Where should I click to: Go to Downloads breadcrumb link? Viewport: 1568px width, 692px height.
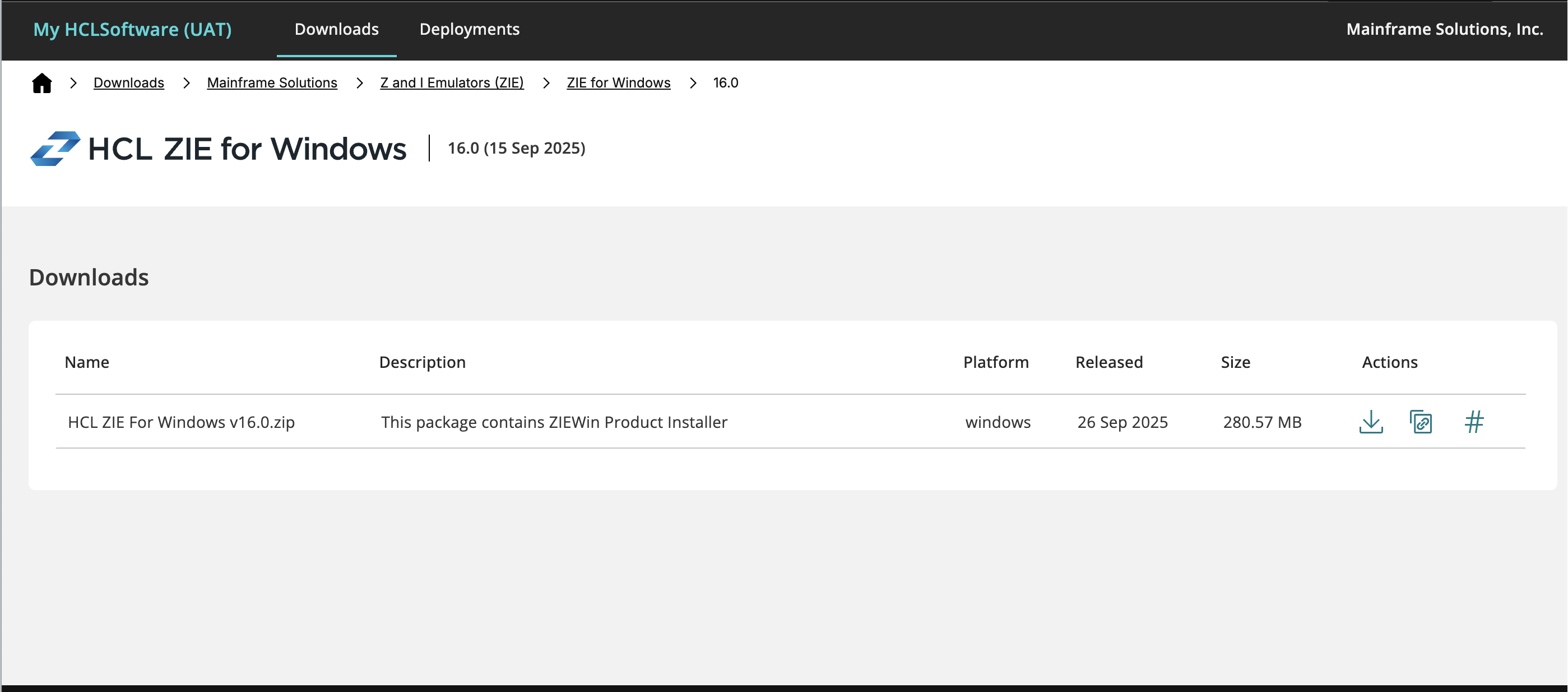pos(128,83)
